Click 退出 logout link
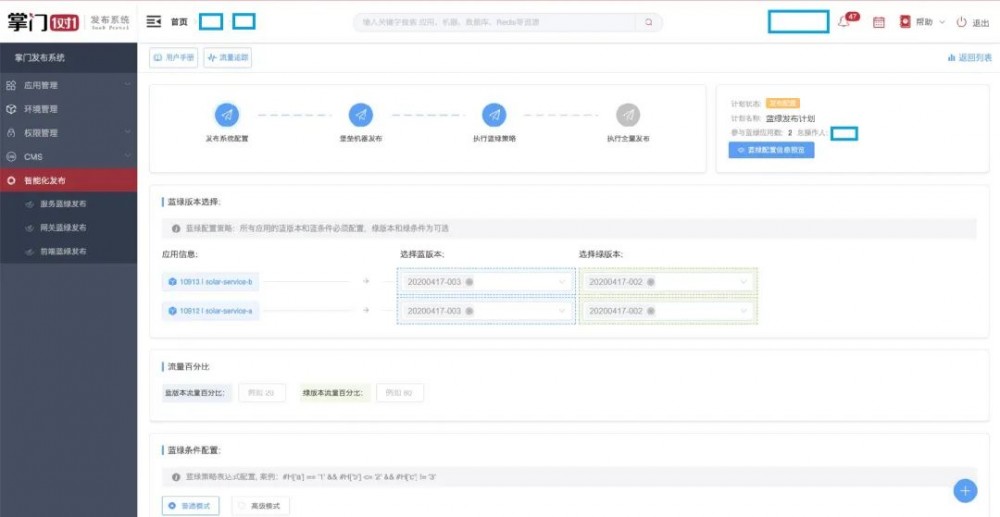The height and width of the screenshot is (517, 1000). click(x=981, y=22)
